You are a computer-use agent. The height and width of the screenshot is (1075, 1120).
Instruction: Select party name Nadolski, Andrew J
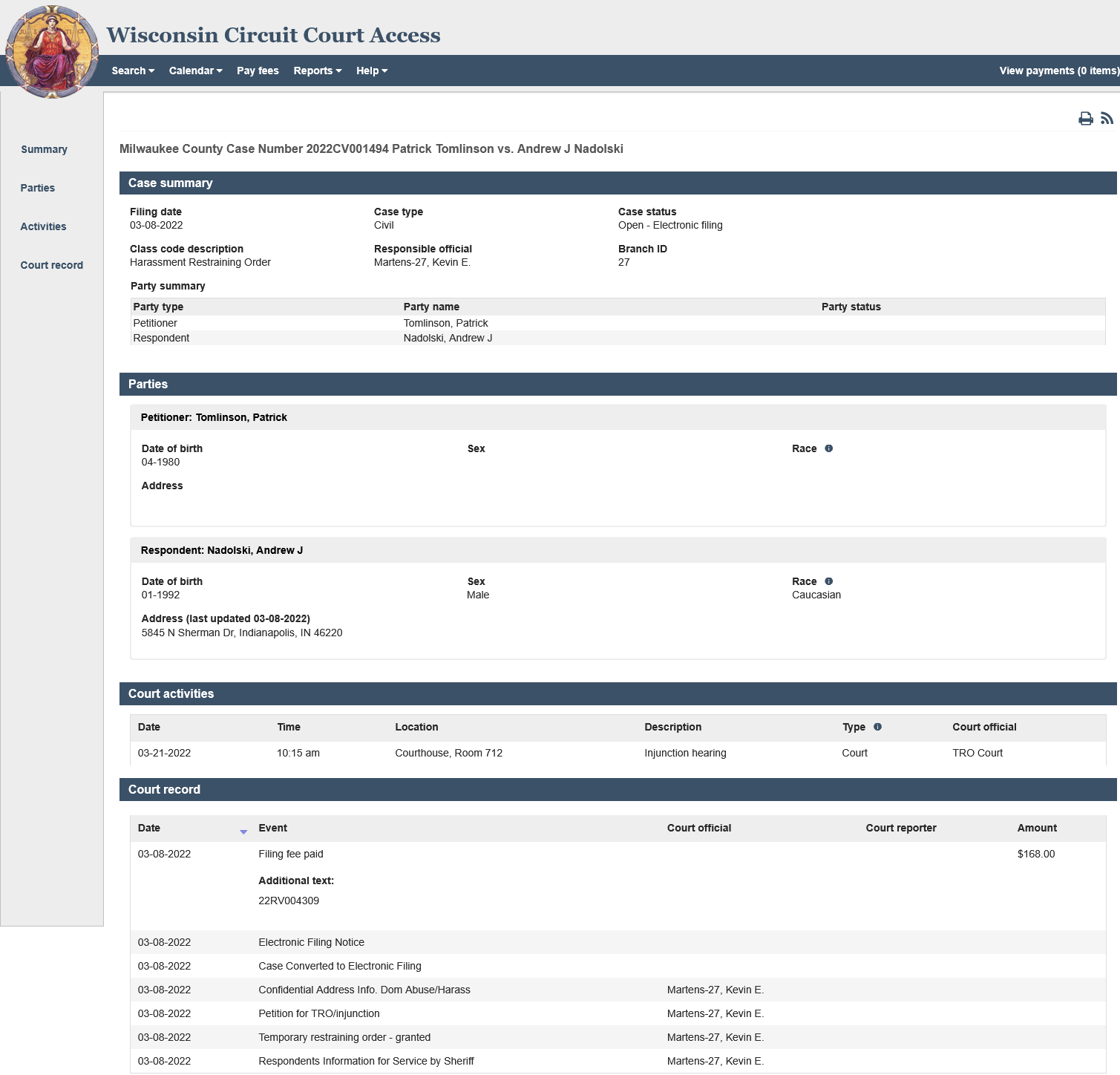448,338
